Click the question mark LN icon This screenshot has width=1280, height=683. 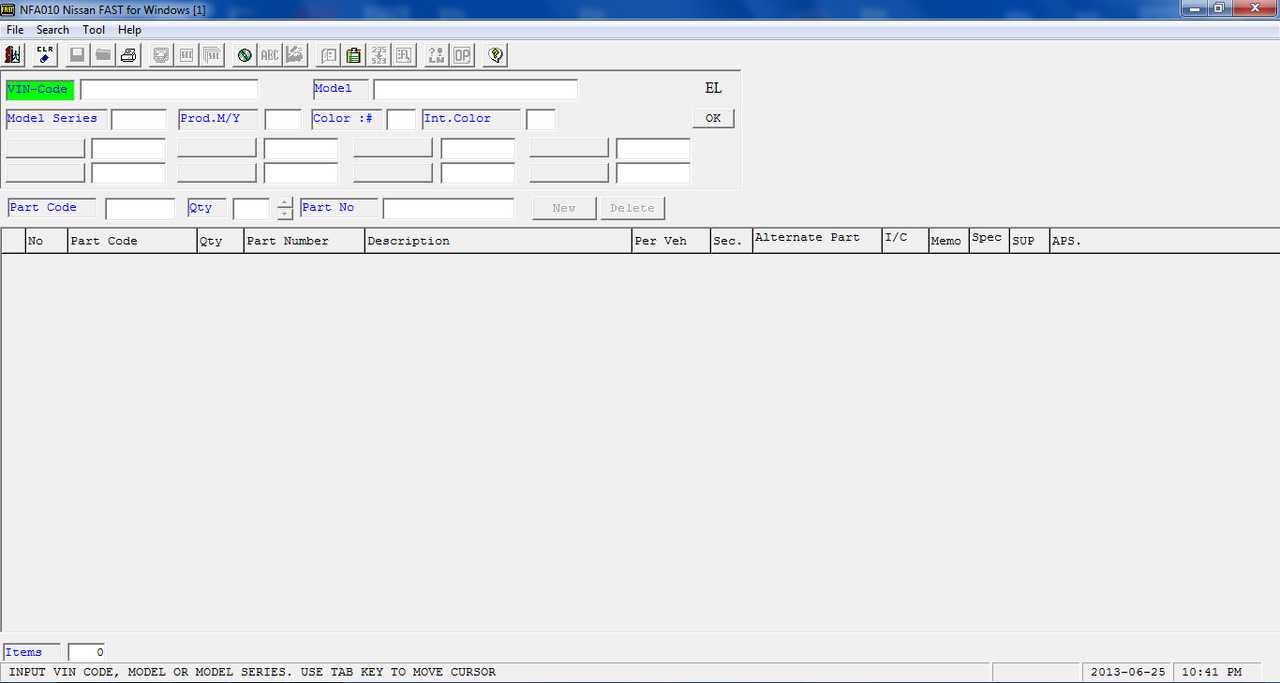tap(436, 55)
